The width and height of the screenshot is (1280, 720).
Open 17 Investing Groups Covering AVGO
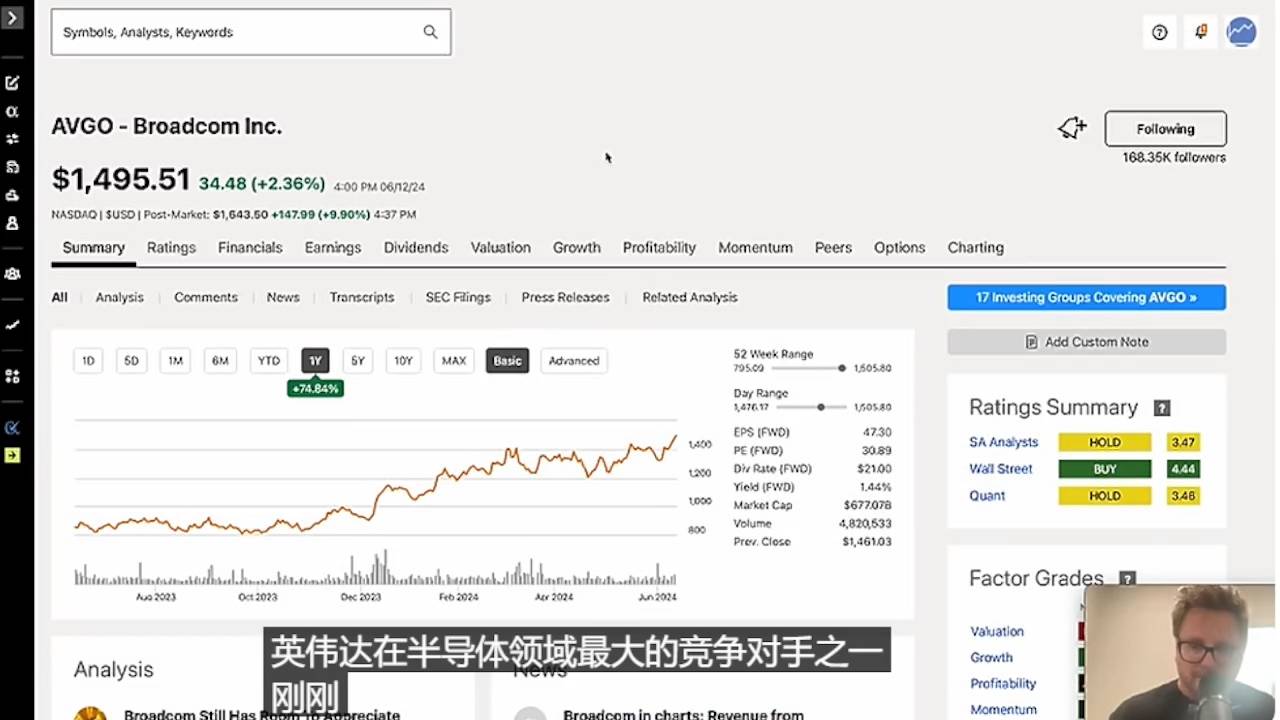click(1086, 297)
